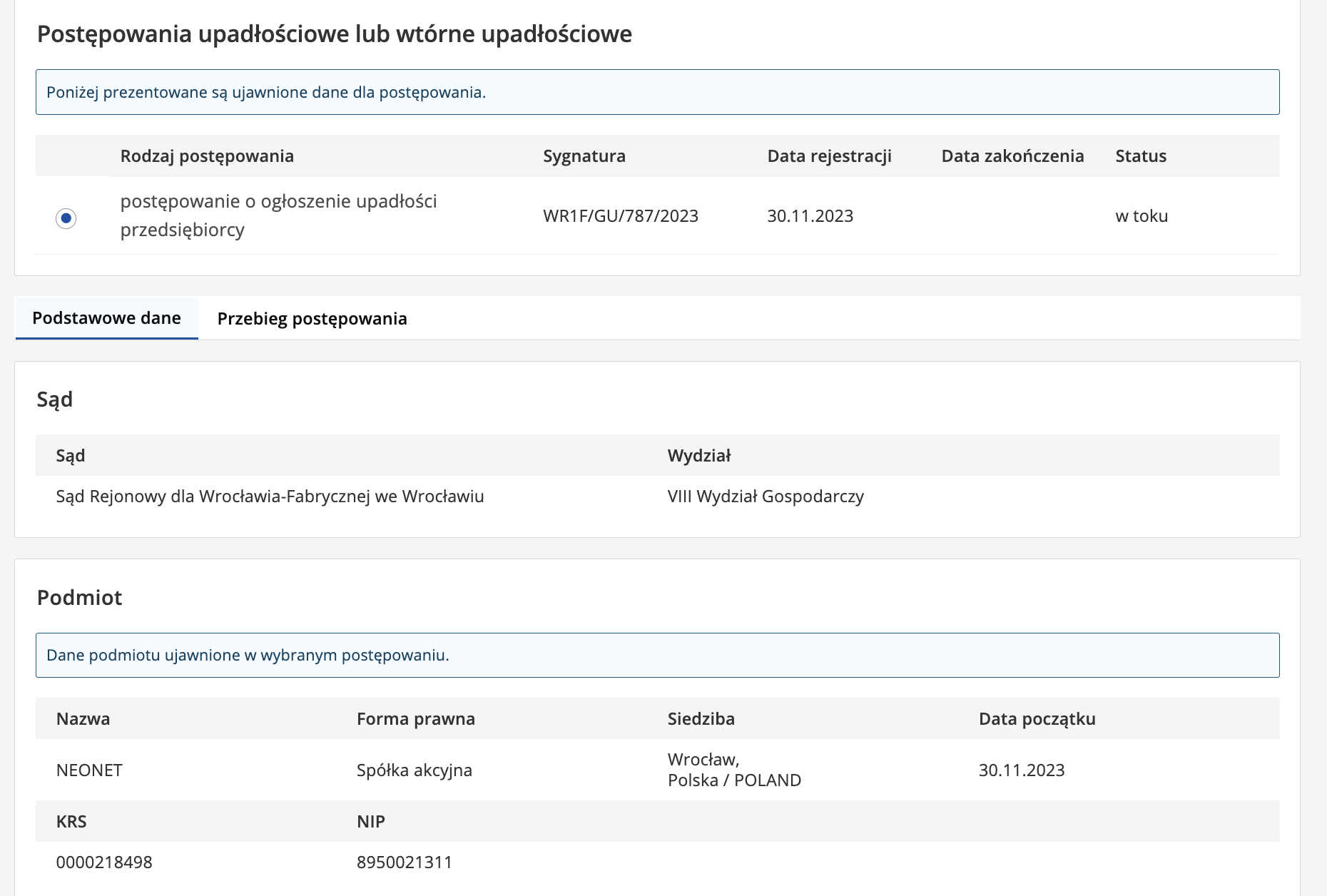Click the Sąd section heading
This screenshot has width=1327, height=896.
point(55,399)
